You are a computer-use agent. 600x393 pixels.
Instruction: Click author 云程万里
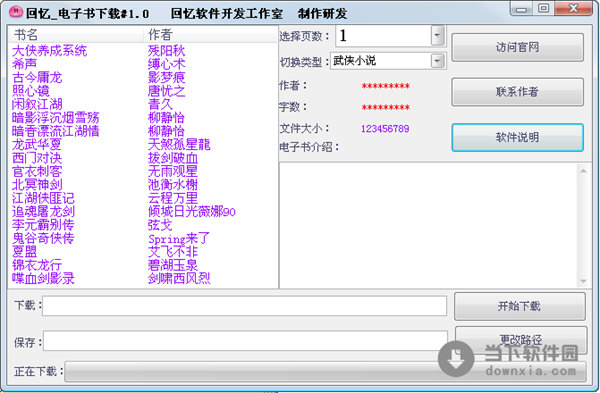173,198
